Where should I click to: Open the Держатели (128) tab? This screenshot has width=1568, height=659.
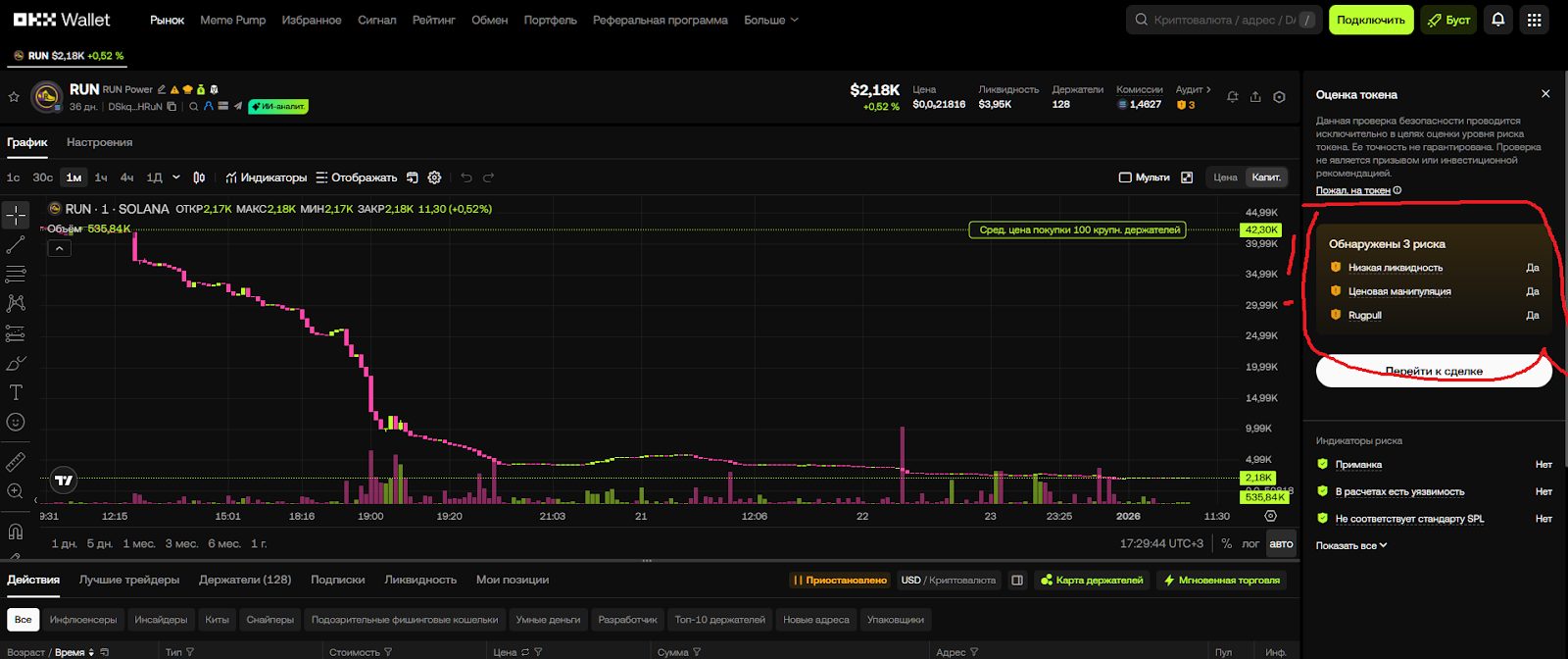point(245,580)
